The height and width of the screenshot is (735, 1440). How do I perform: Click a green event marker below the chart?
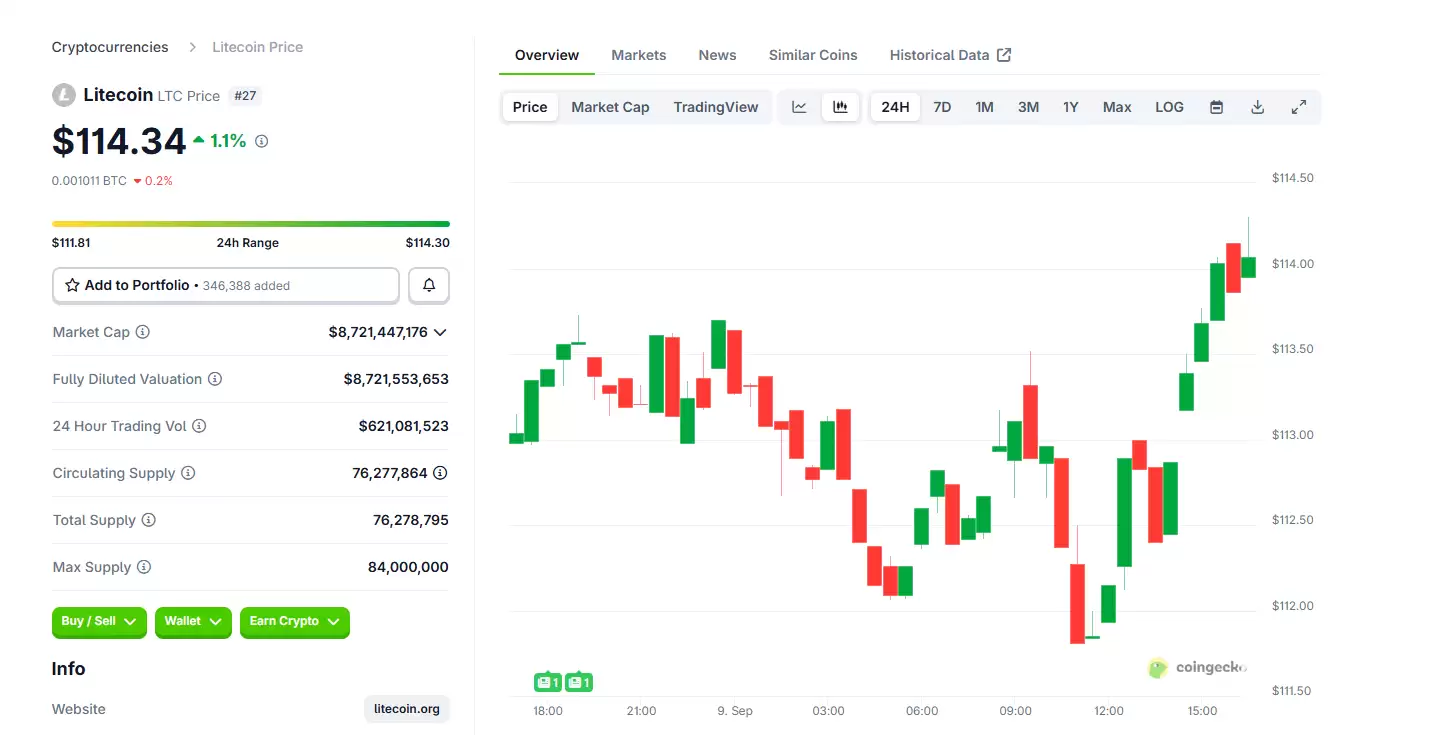coord(547,681)
